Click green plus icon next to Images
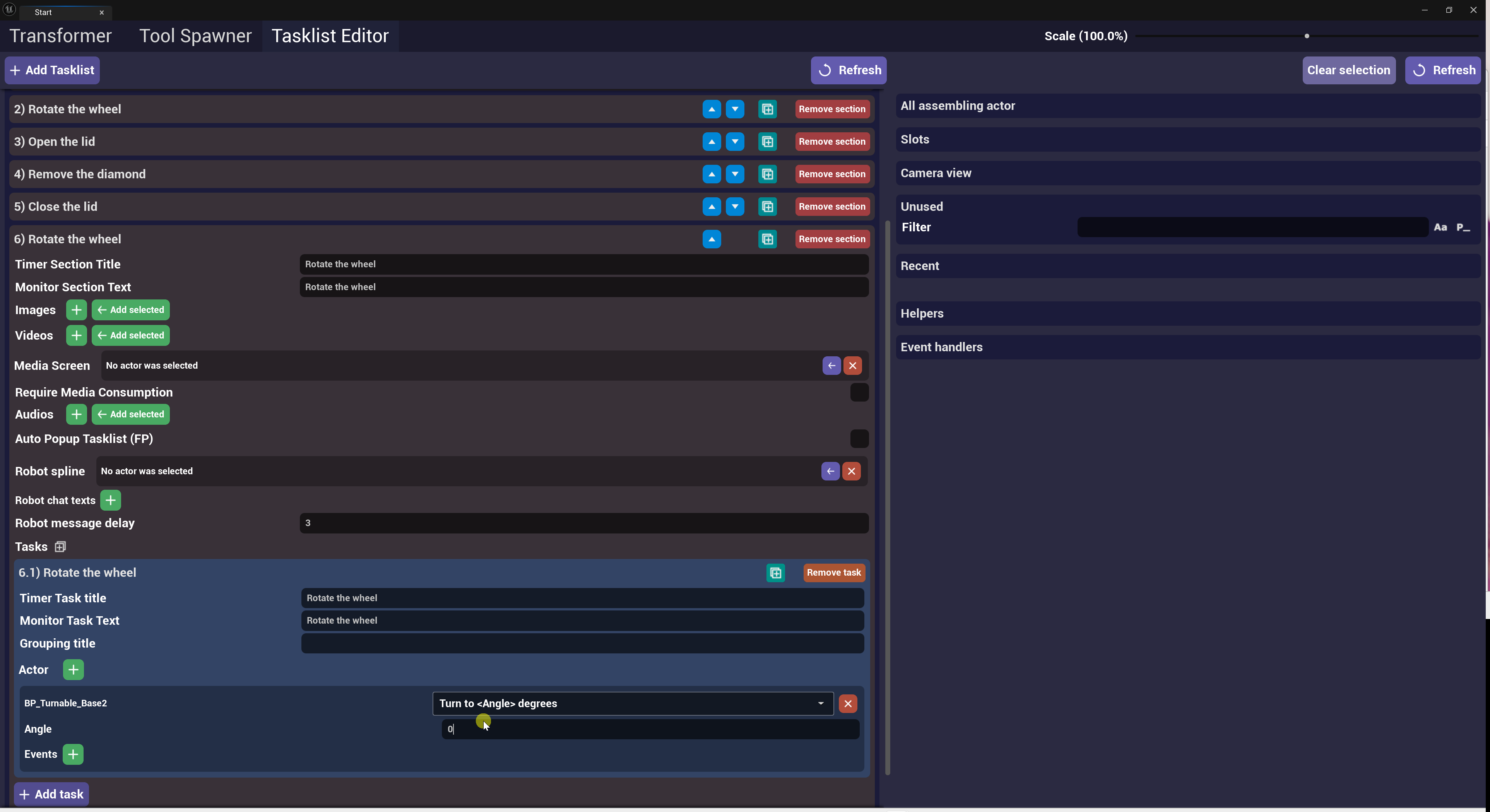 point(76,310)
